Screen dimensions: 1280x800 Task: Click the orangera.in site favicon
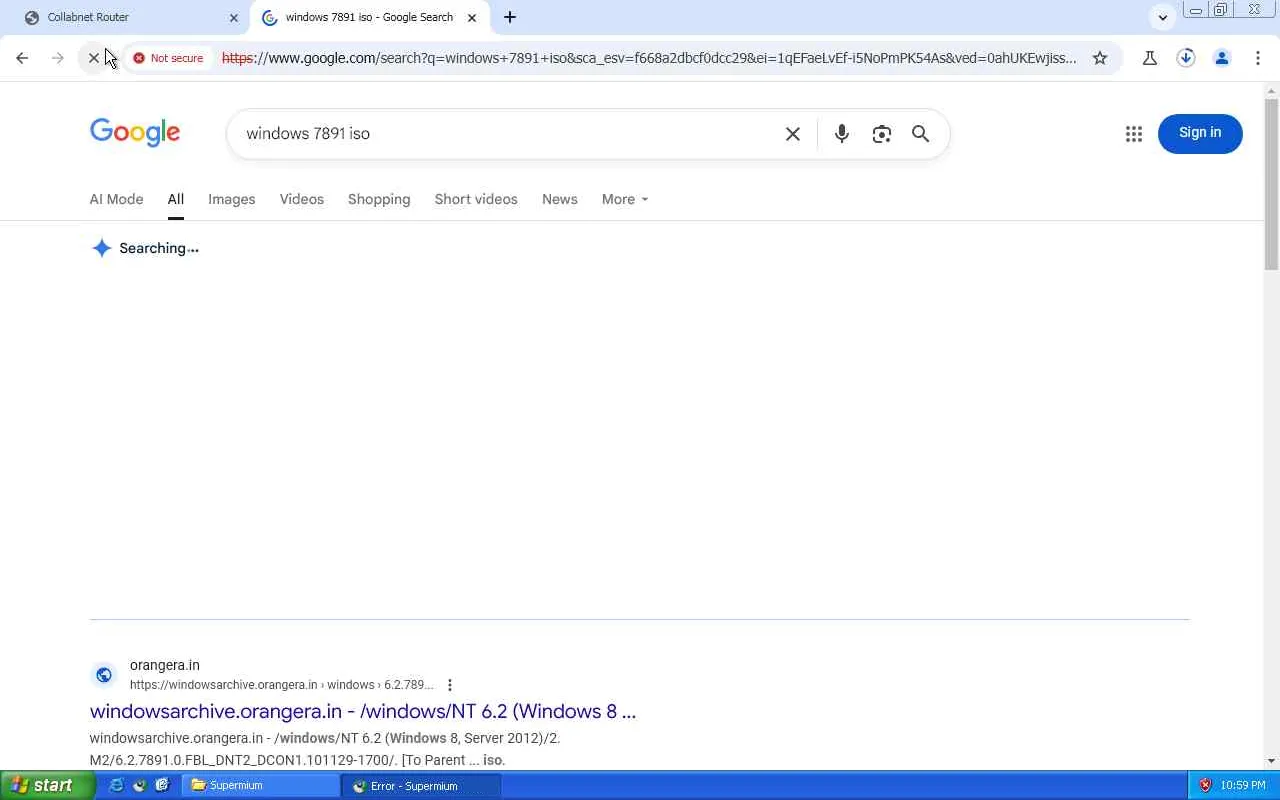click(104, 675)
